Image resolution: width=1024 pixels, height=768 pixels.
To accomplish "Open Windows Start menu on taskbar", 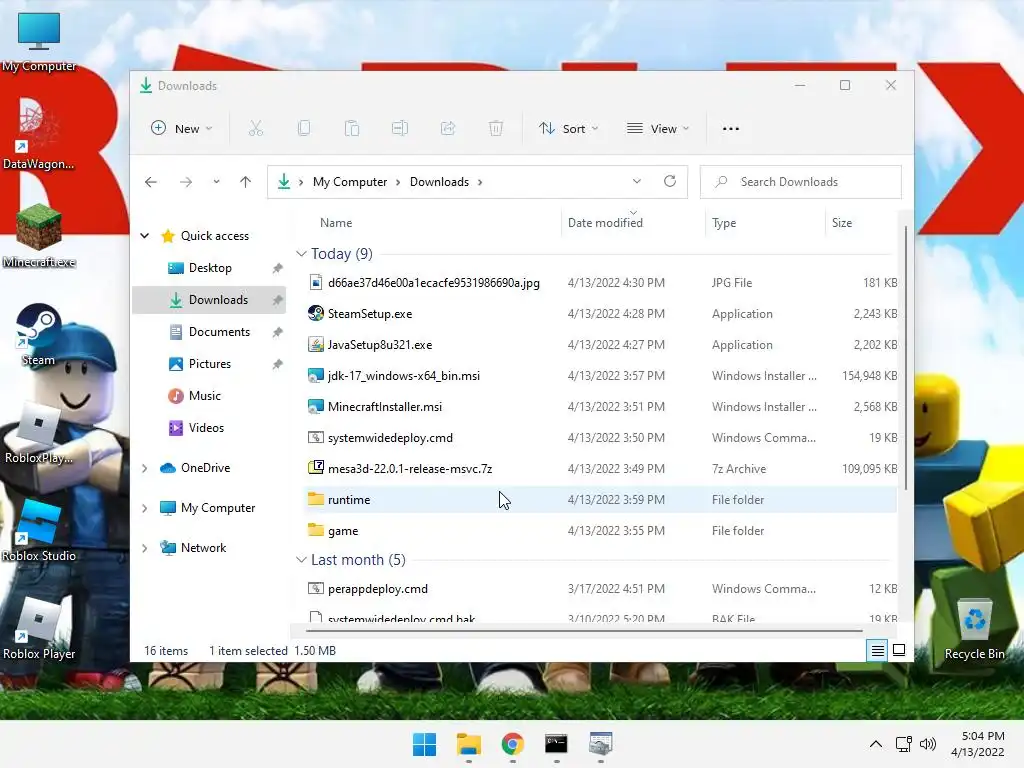I will 424,744.
